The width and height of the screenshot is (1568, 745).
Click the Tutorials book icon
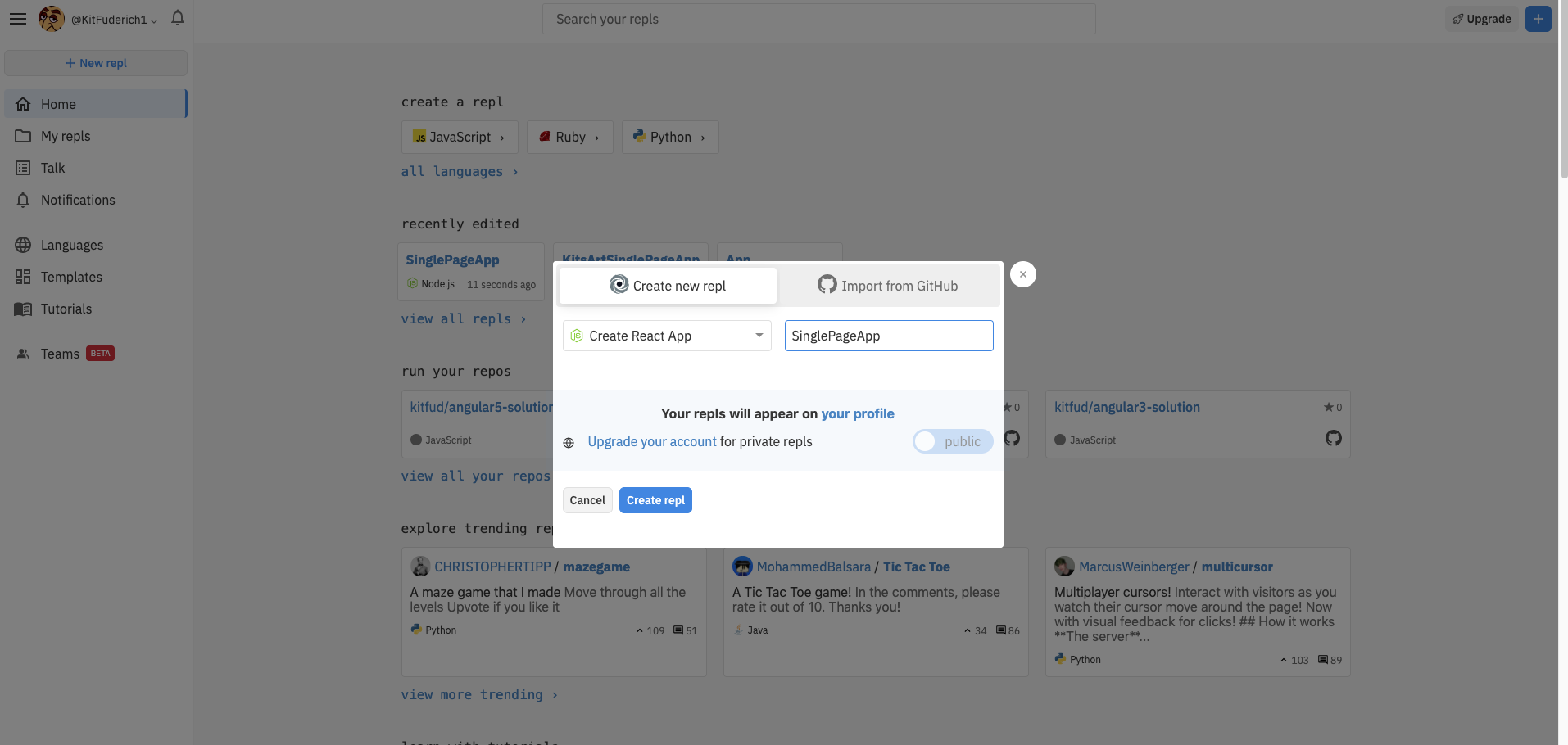pyautogui.click(x=23, y=309)
